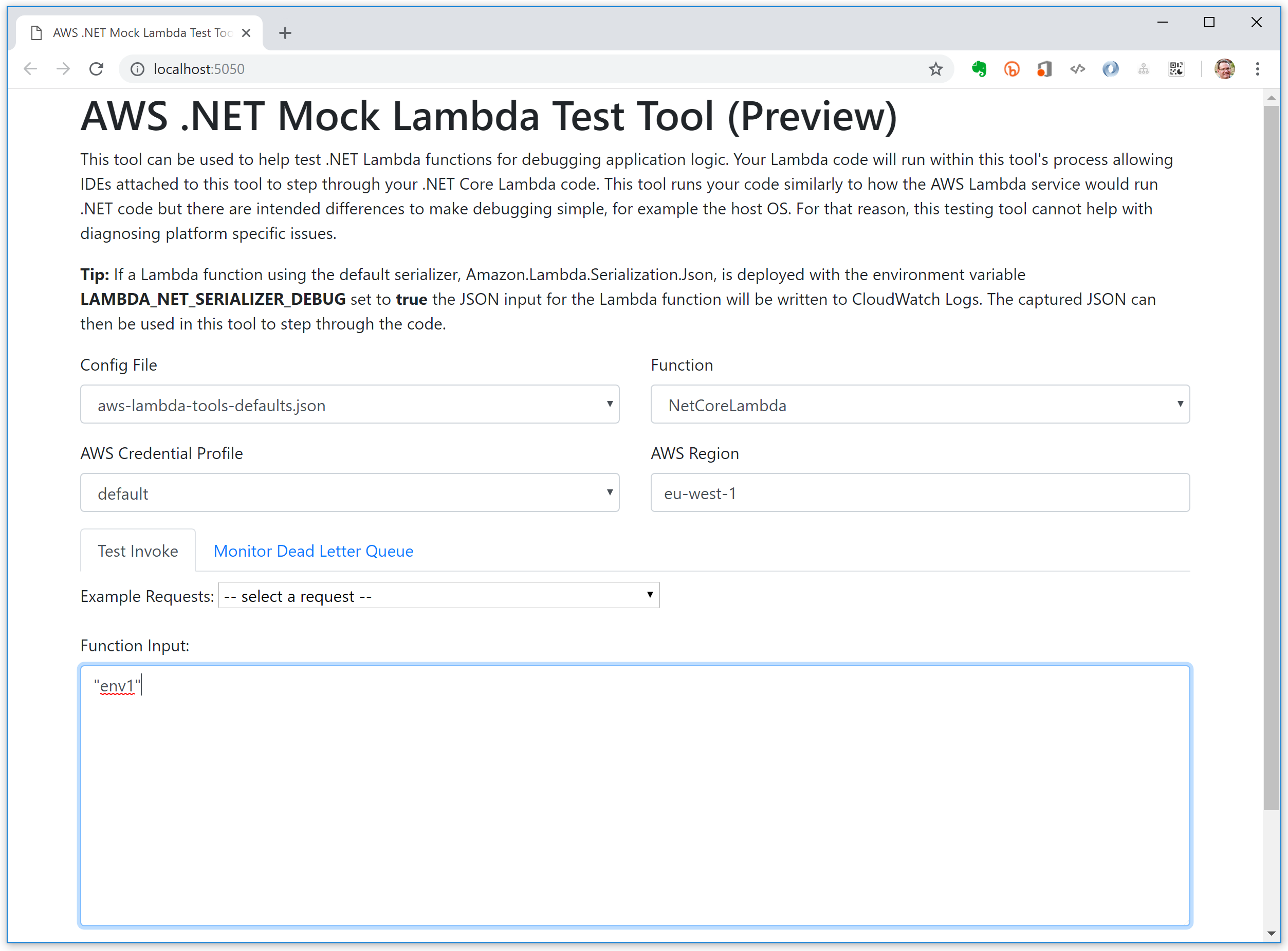Click the Bitly link shortener extension icon

point(1012,68)
